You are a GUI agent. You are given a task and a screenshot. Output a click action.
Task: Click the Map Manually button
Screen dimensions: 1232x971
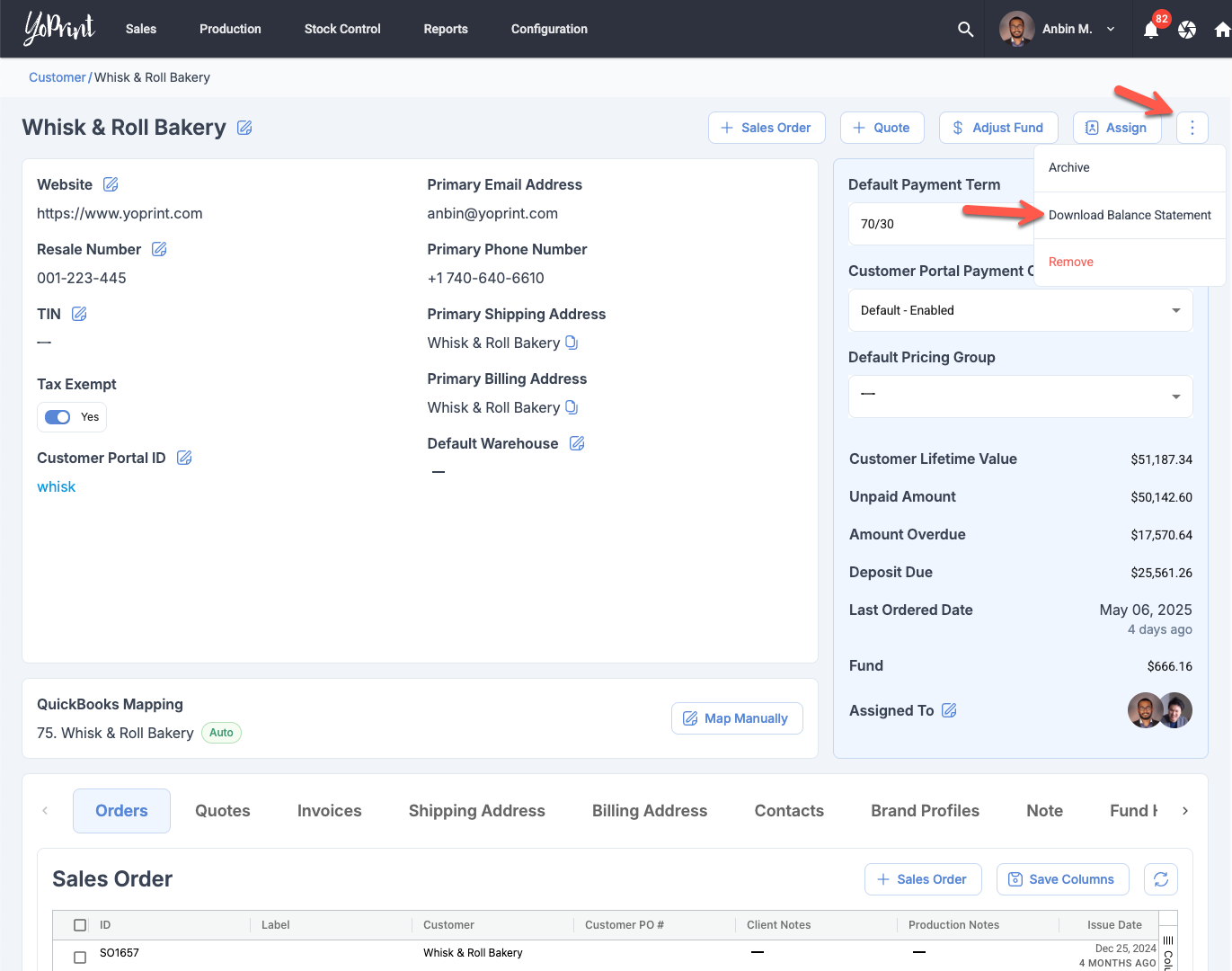click(737, 718)
